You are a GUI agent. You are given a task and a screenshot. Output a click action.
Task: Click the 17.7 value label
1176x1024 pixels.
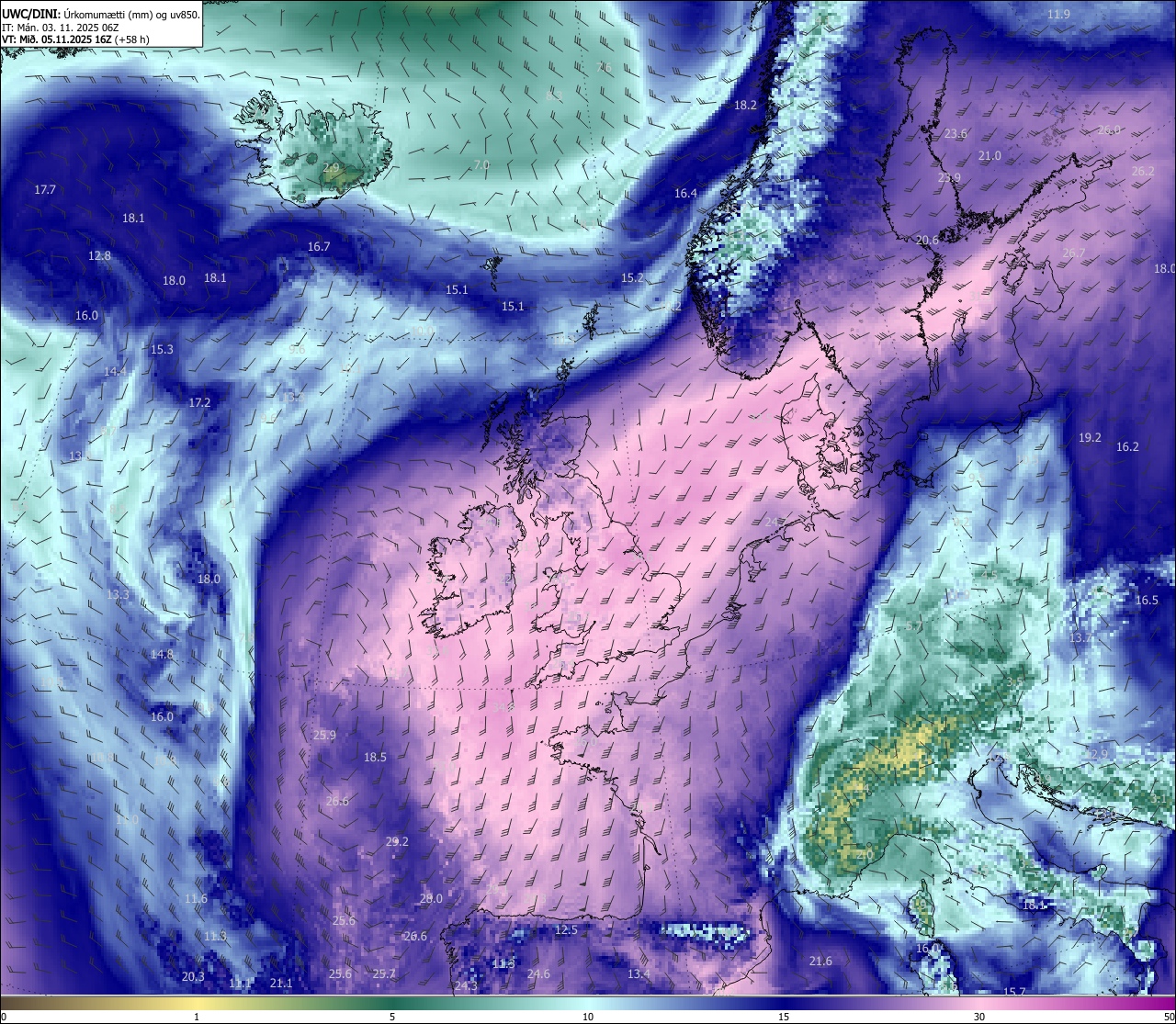coord(45,190)
